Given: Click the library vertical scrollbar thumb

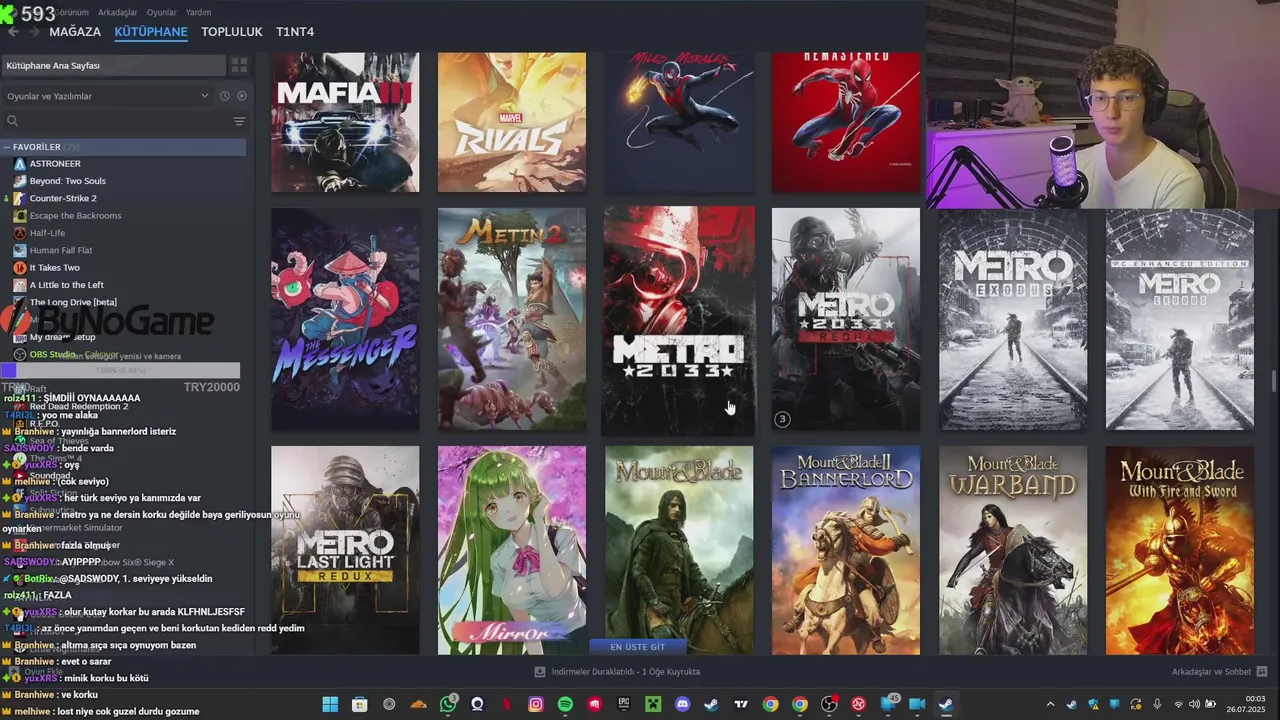Looking at the screenshot, I should pos(1274,382).
